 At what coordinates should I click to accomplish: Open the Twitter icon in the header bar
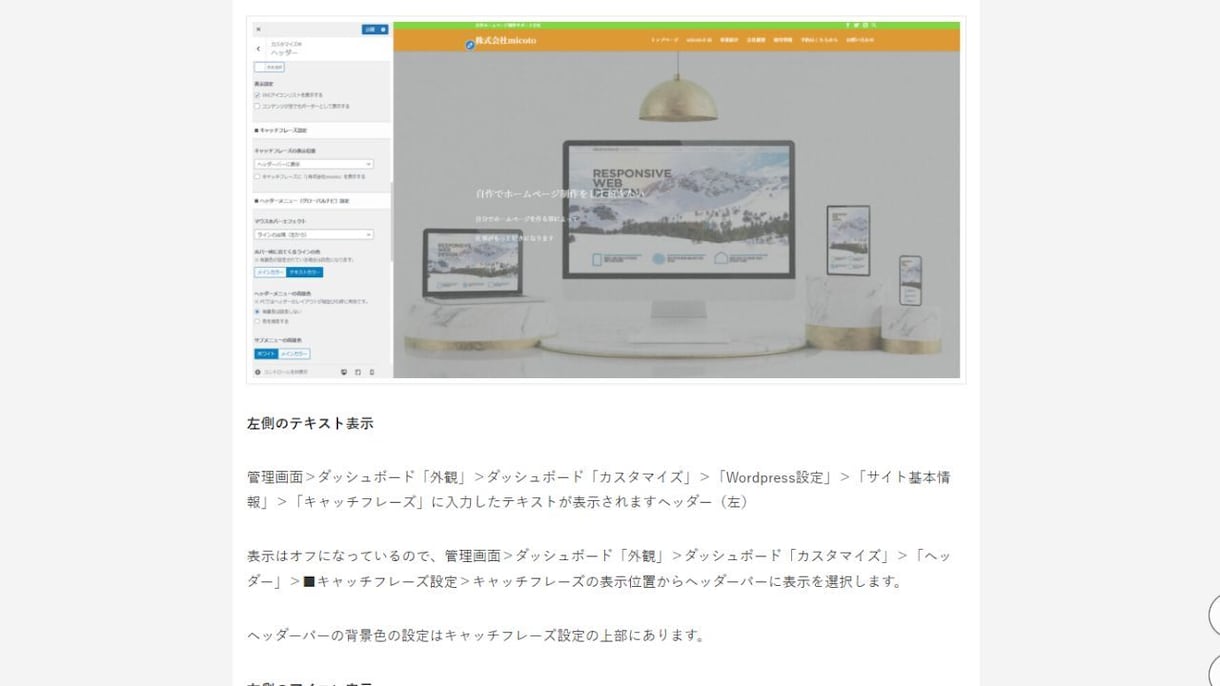856,25
